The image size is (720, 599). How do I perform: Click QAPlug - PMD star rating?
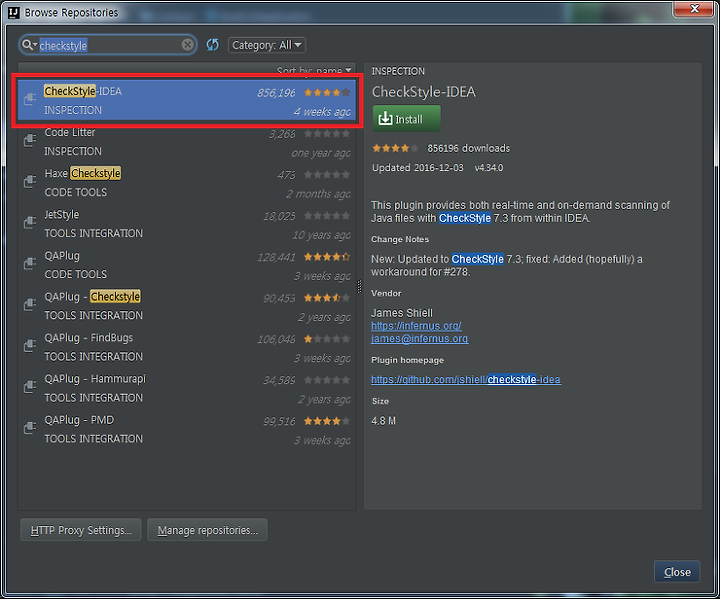[327, 421]
